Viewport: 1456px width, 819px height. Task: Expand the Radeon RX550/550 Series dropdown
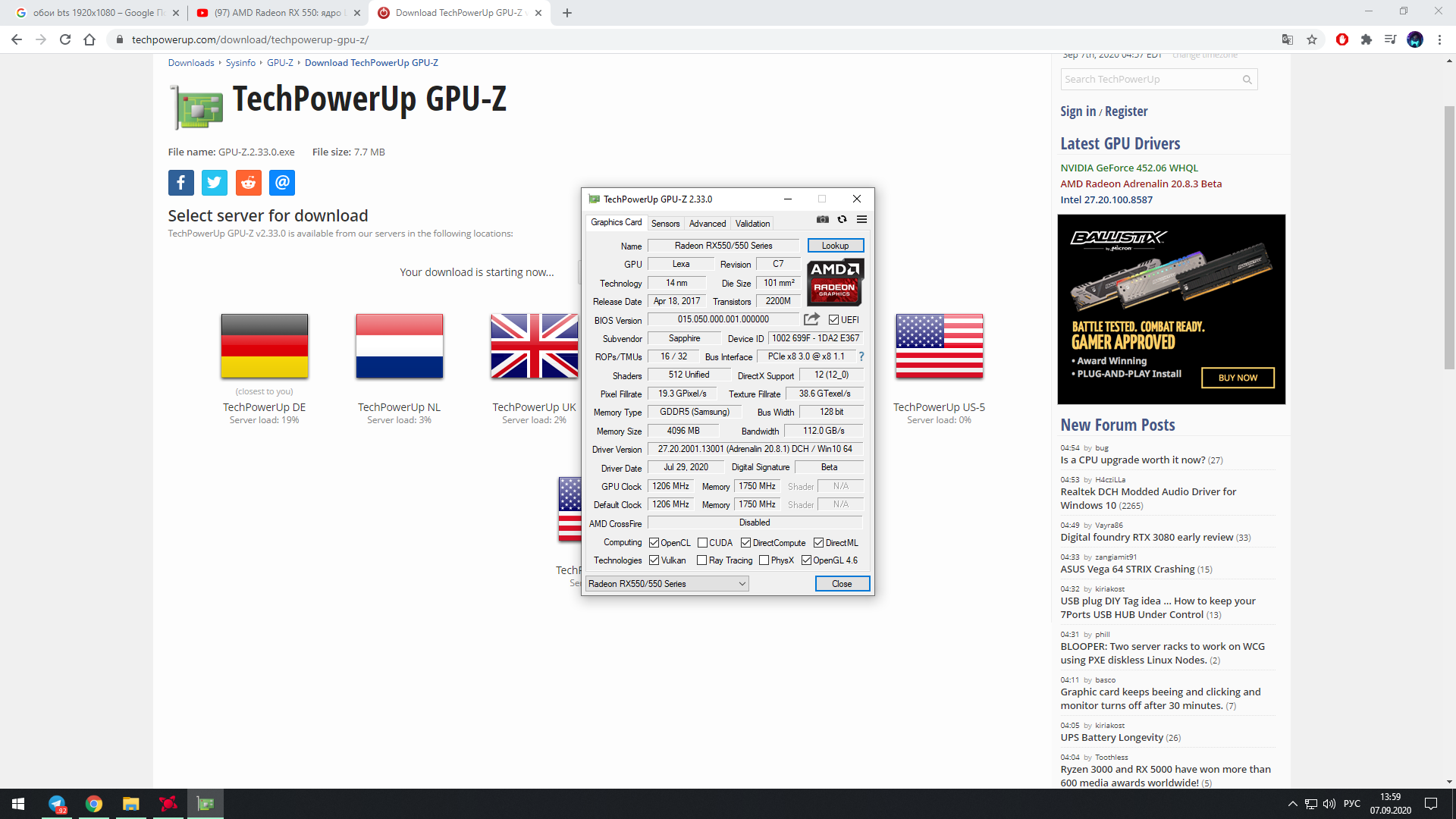pos(742,584)
